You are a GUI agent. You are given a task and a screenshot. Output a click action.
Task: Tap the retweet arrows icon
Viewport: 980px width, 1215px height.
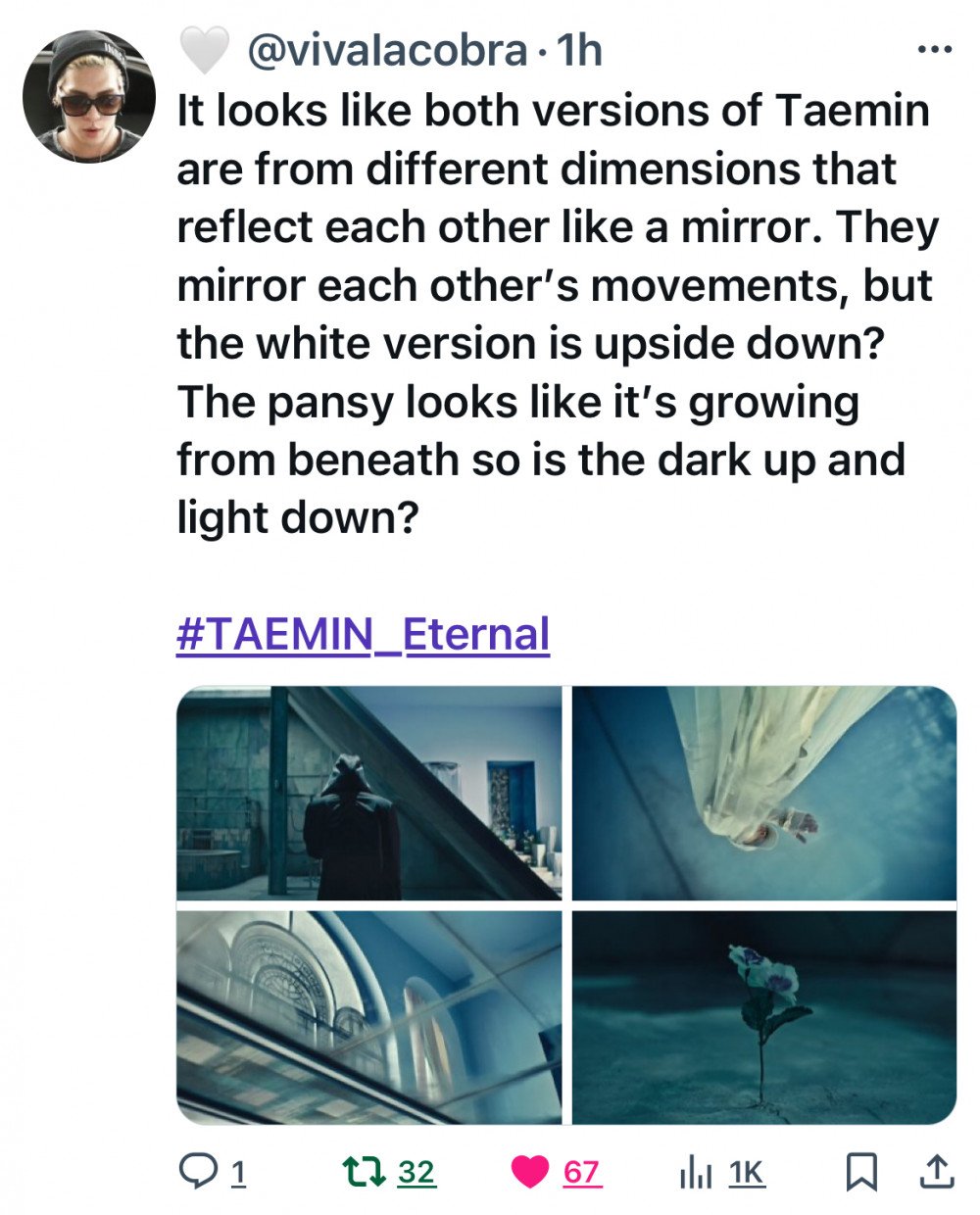(x=365, y=1171)
